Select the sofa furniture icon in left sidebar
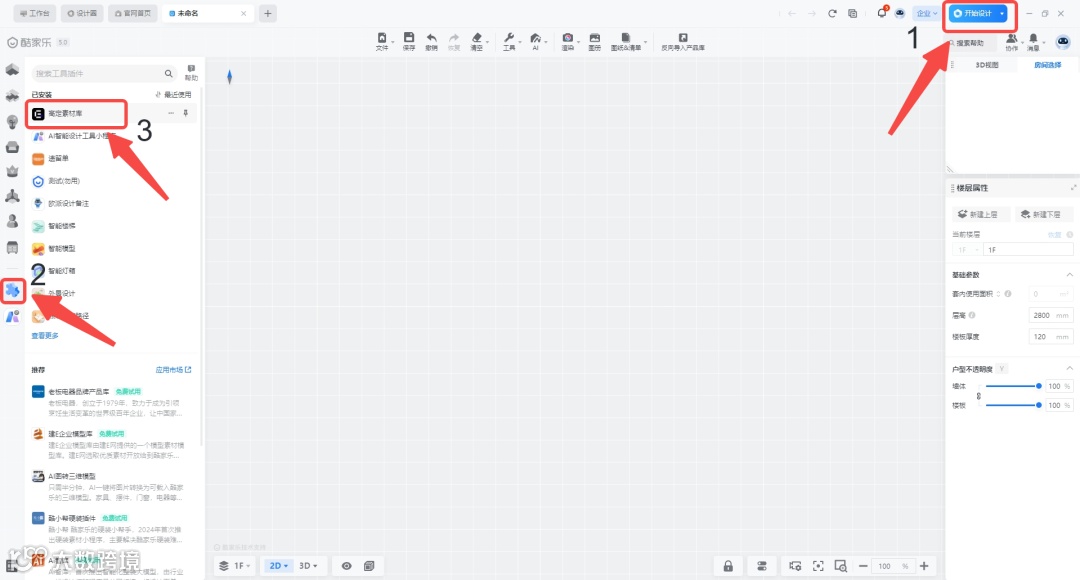 12,147
